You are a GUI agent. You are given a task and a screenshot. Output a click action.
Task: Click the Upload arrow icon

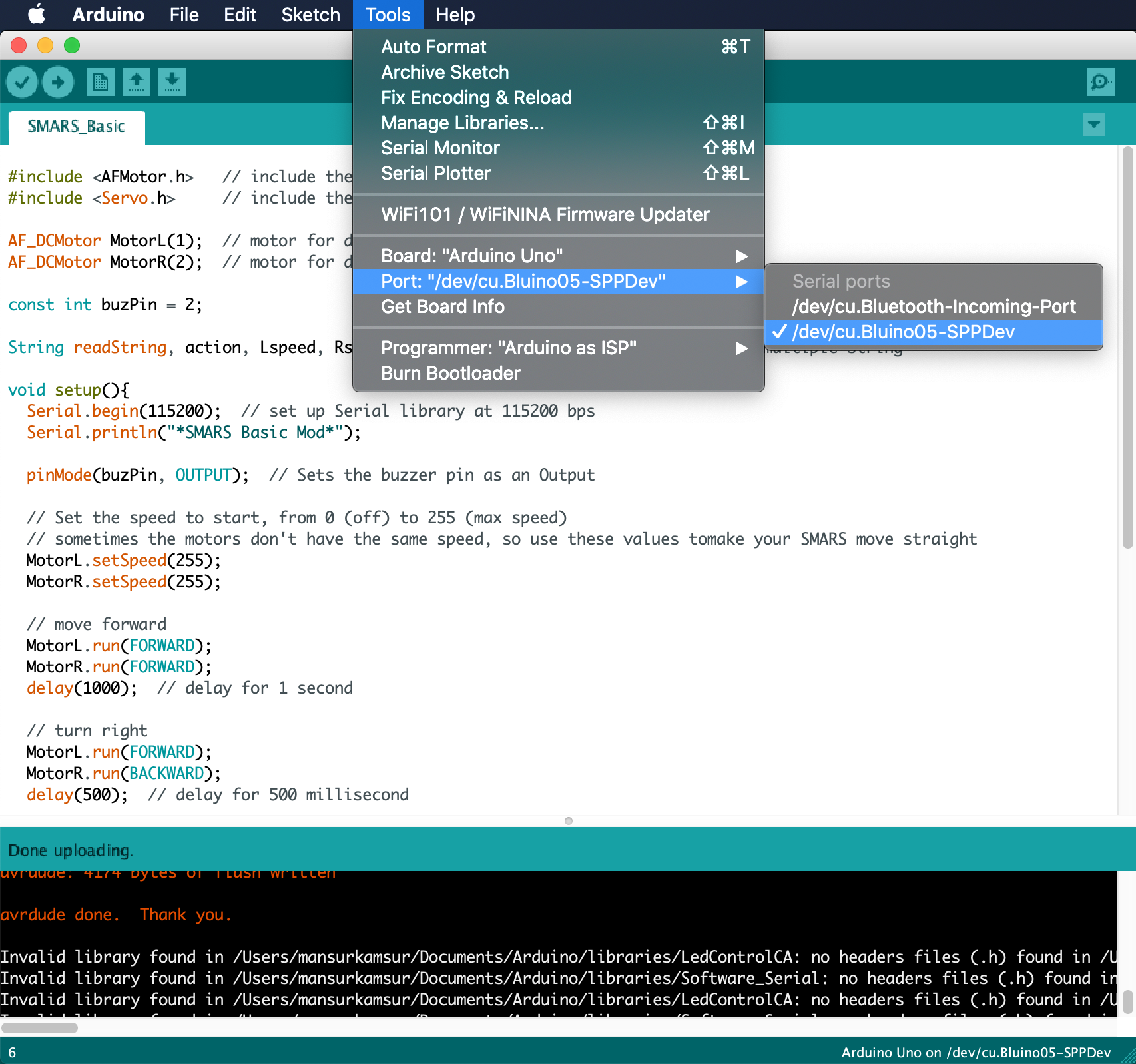click(x=58, y=82)
